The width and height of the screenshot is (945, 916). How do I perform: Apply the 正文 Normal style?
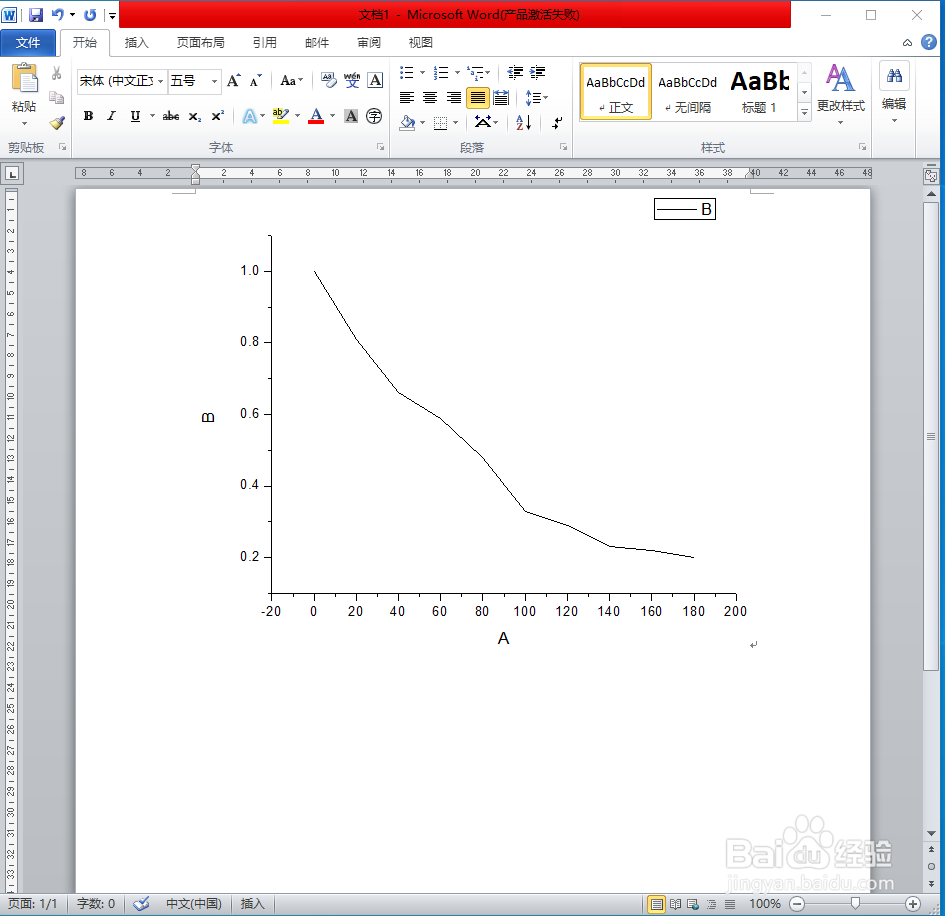(615, 92)
